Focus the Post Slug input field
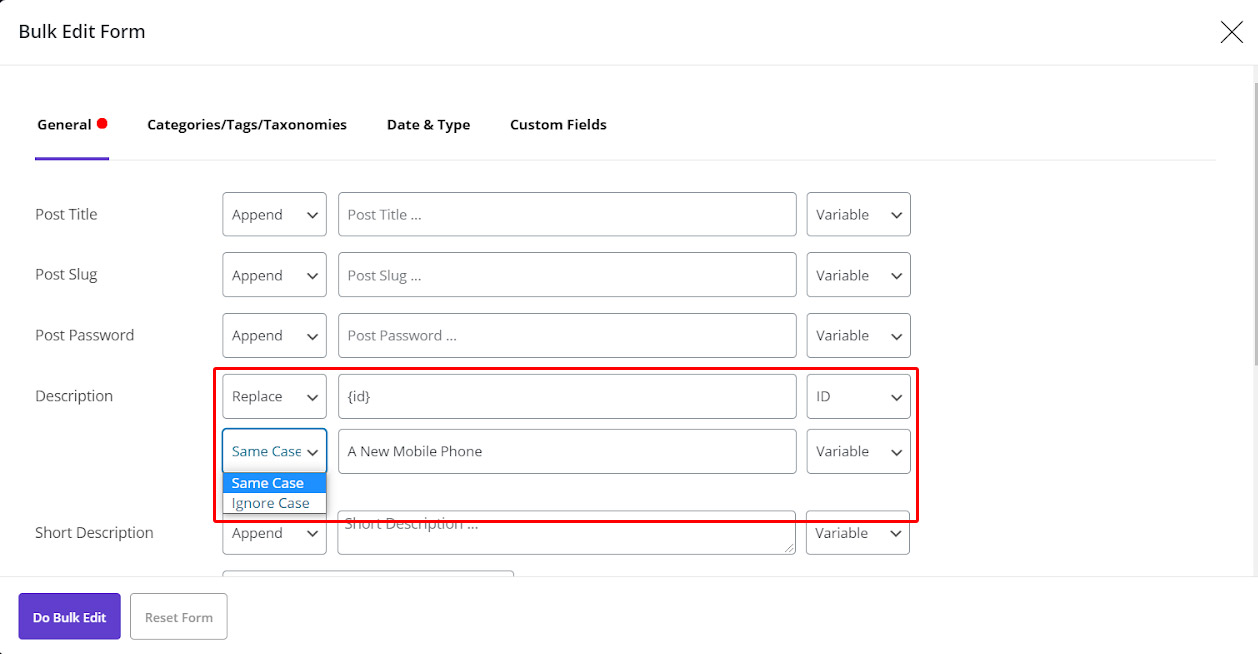The height and width of the screenshot is (654, 1258). tap(567, 275)
